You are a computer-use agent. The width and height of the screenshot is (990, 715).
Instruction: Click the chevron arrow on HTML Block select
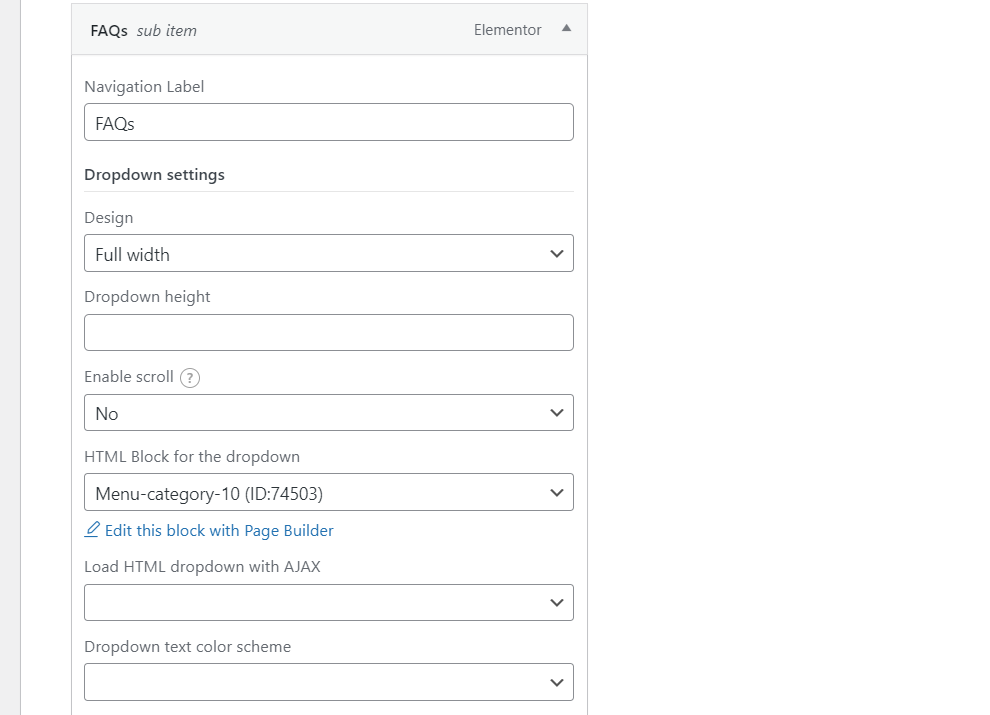point(557,493)
